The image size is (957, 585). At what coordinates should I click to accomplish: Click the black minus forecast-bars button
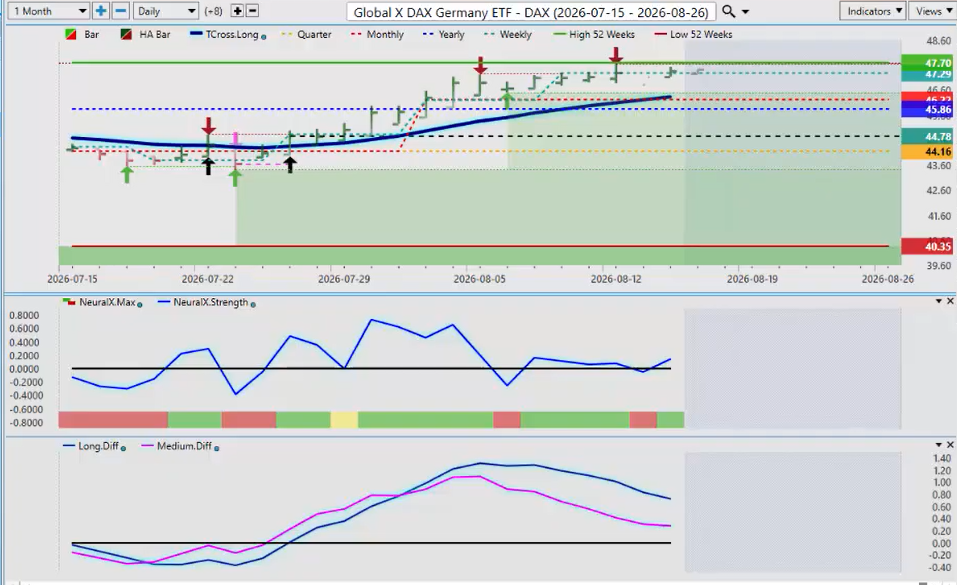(x=252, y=11)
